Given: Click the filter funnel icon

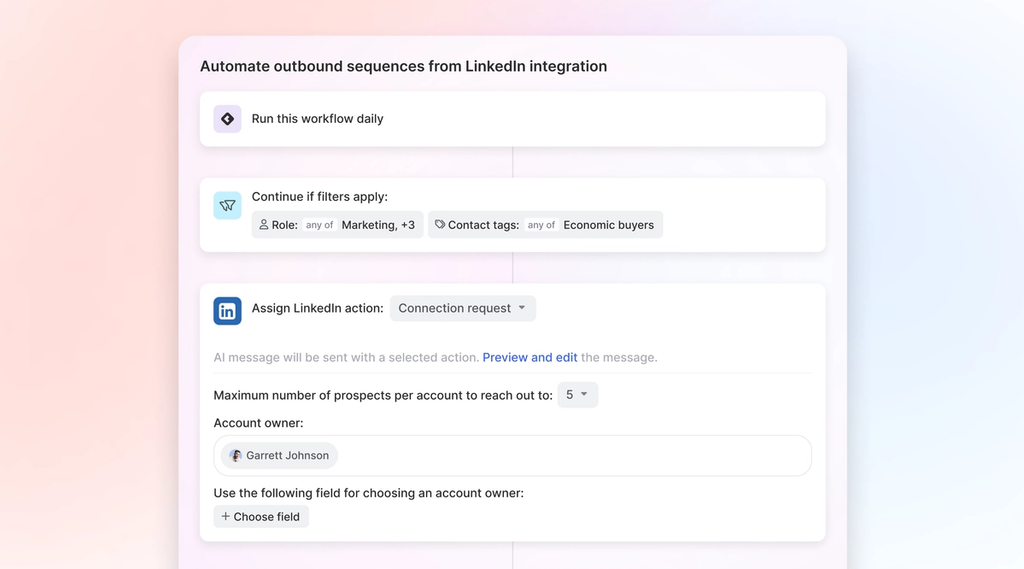Looking at the screenshot, I should click(227, 205).
